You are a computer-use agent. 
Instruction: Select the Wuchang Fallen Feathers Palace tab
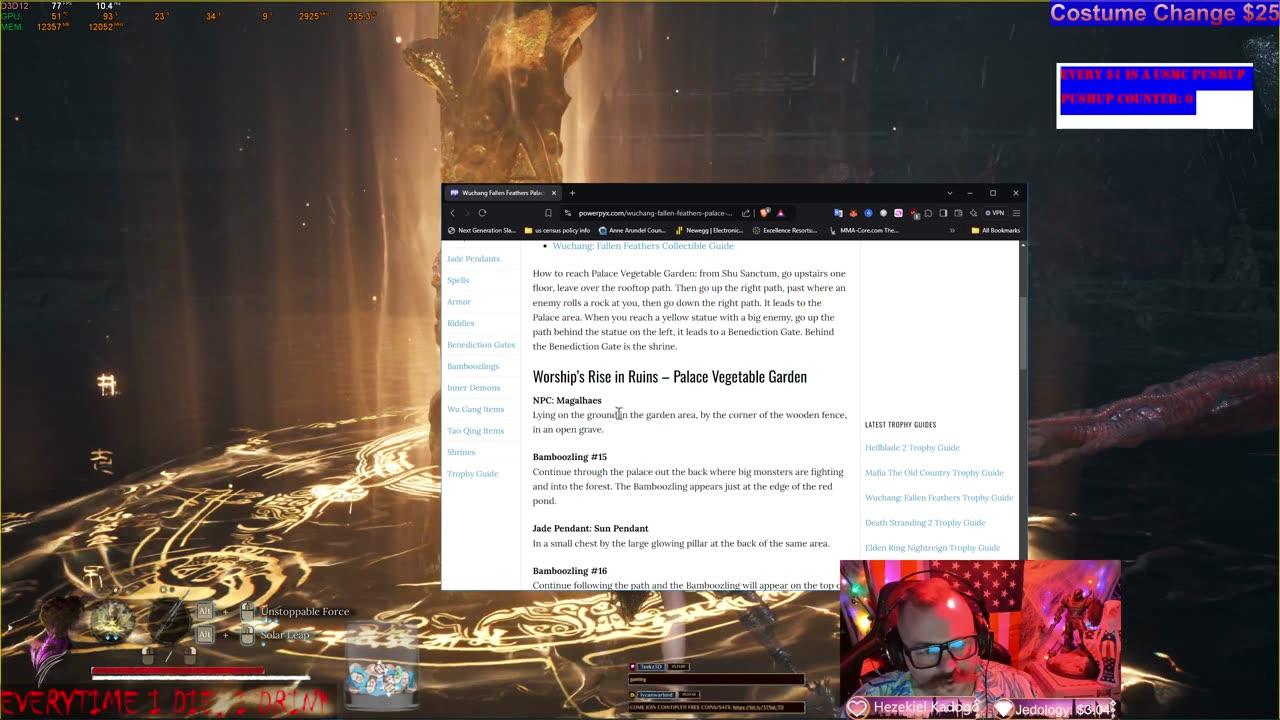(x=502, y=192)
